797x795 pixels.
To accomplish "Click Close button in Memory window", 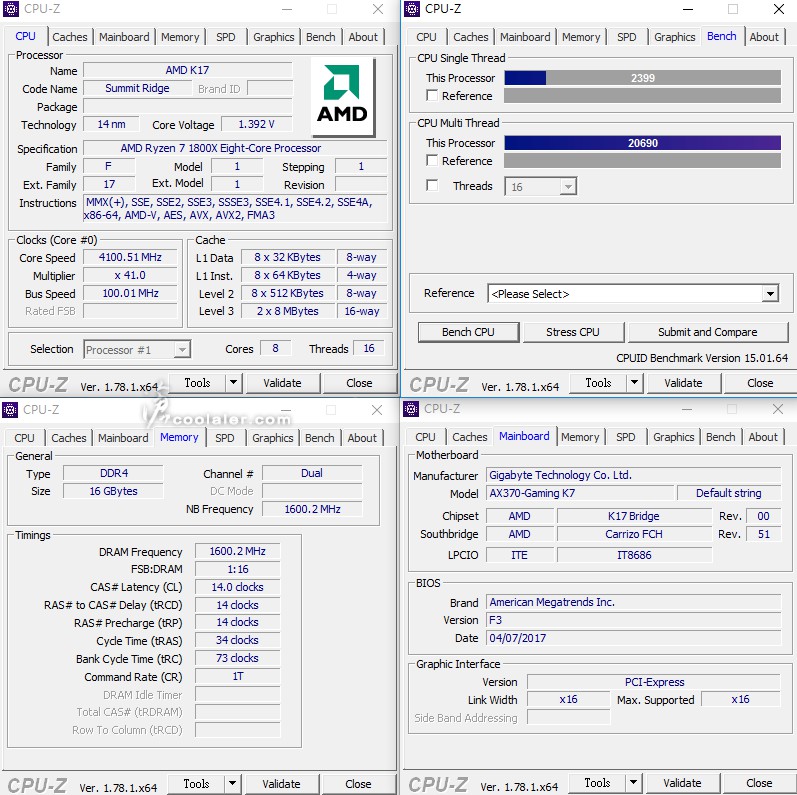I will [x=358, y=783].
